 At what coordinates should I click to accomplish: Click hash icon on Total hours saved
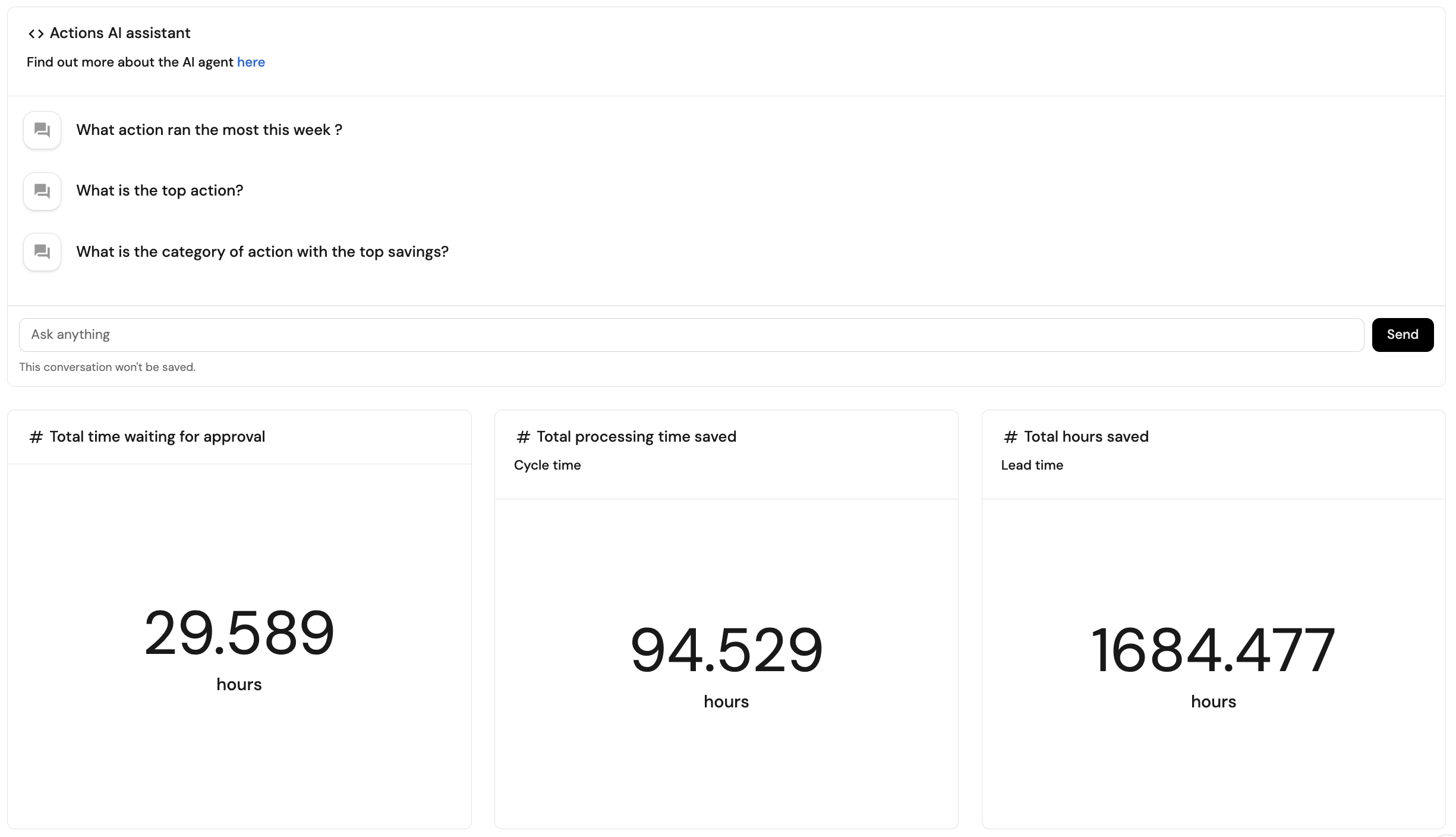coord(1011,438)
